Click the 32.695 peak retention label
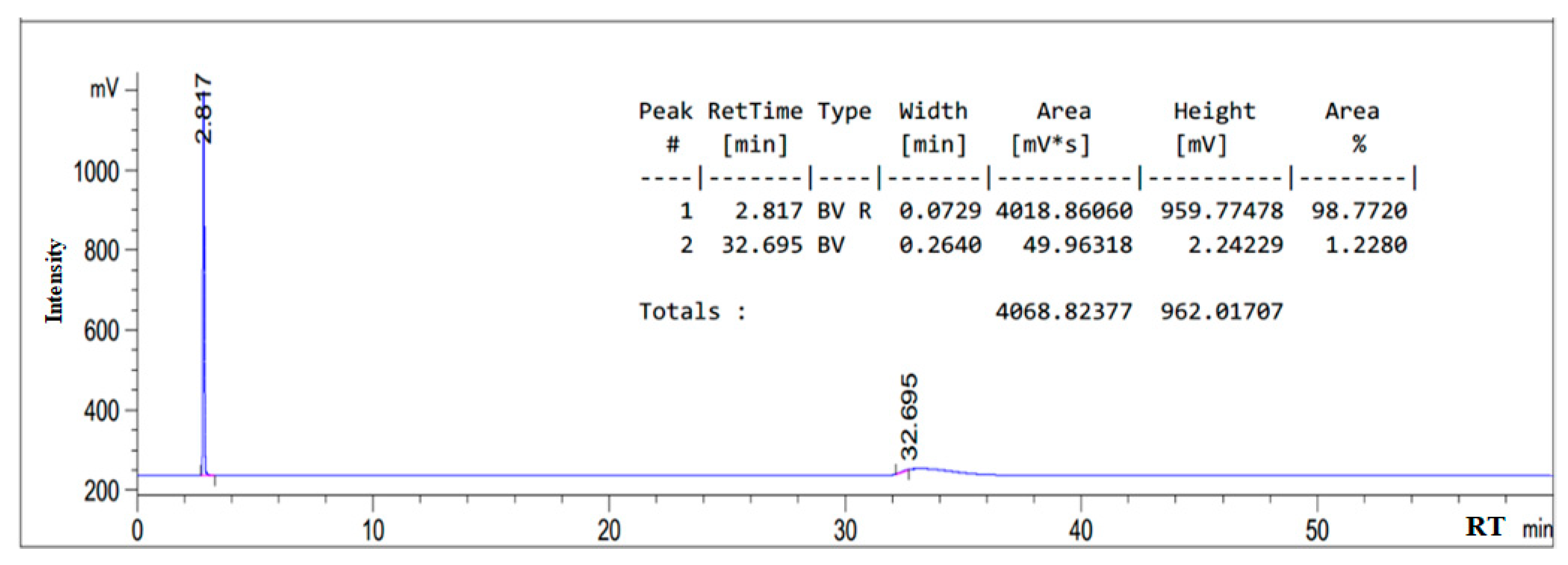The width and height of the screenshot is (1568, 565). tap(909, 417)
